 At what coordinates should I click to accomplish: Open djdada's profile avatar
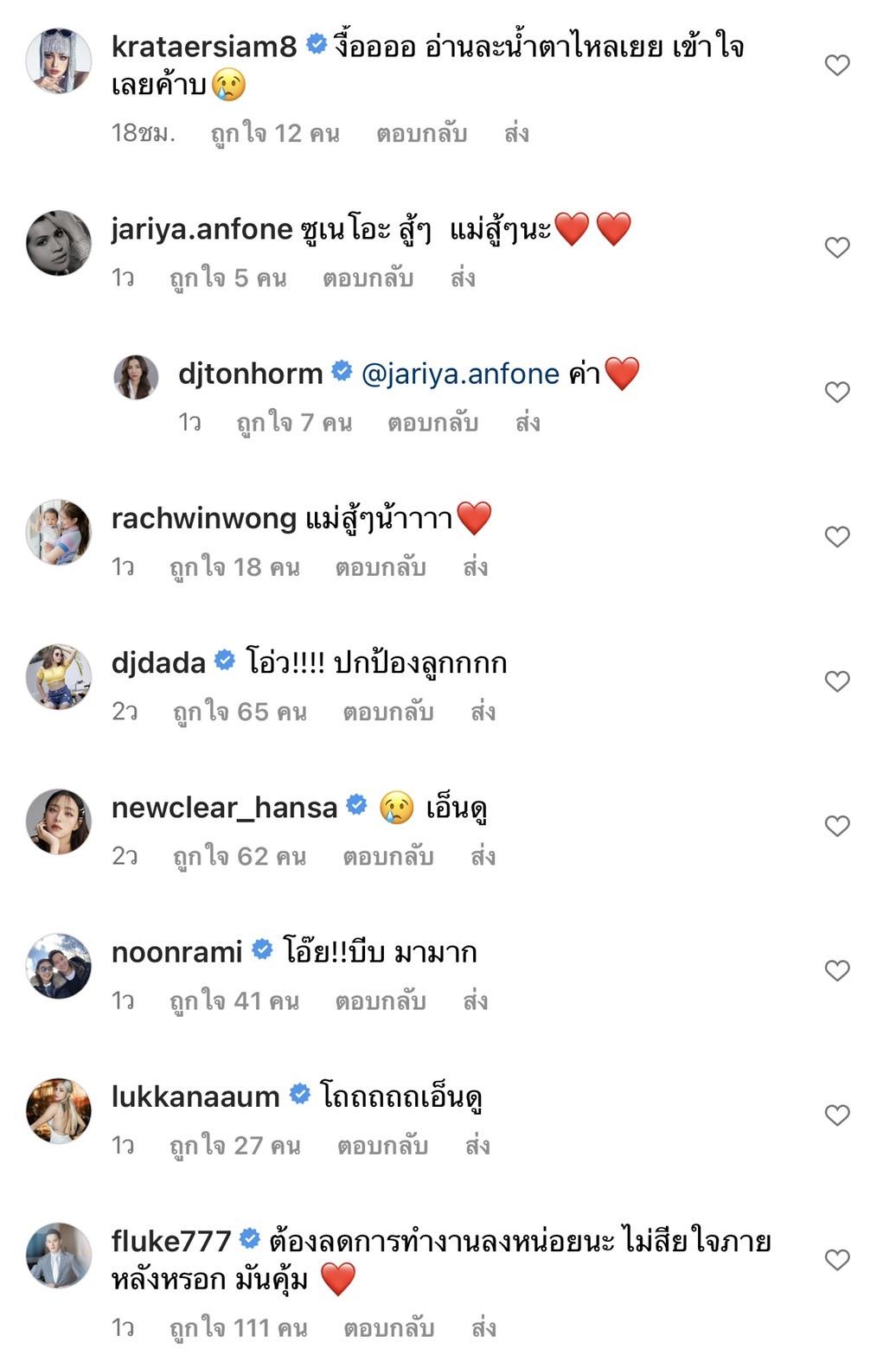point(59,676)
